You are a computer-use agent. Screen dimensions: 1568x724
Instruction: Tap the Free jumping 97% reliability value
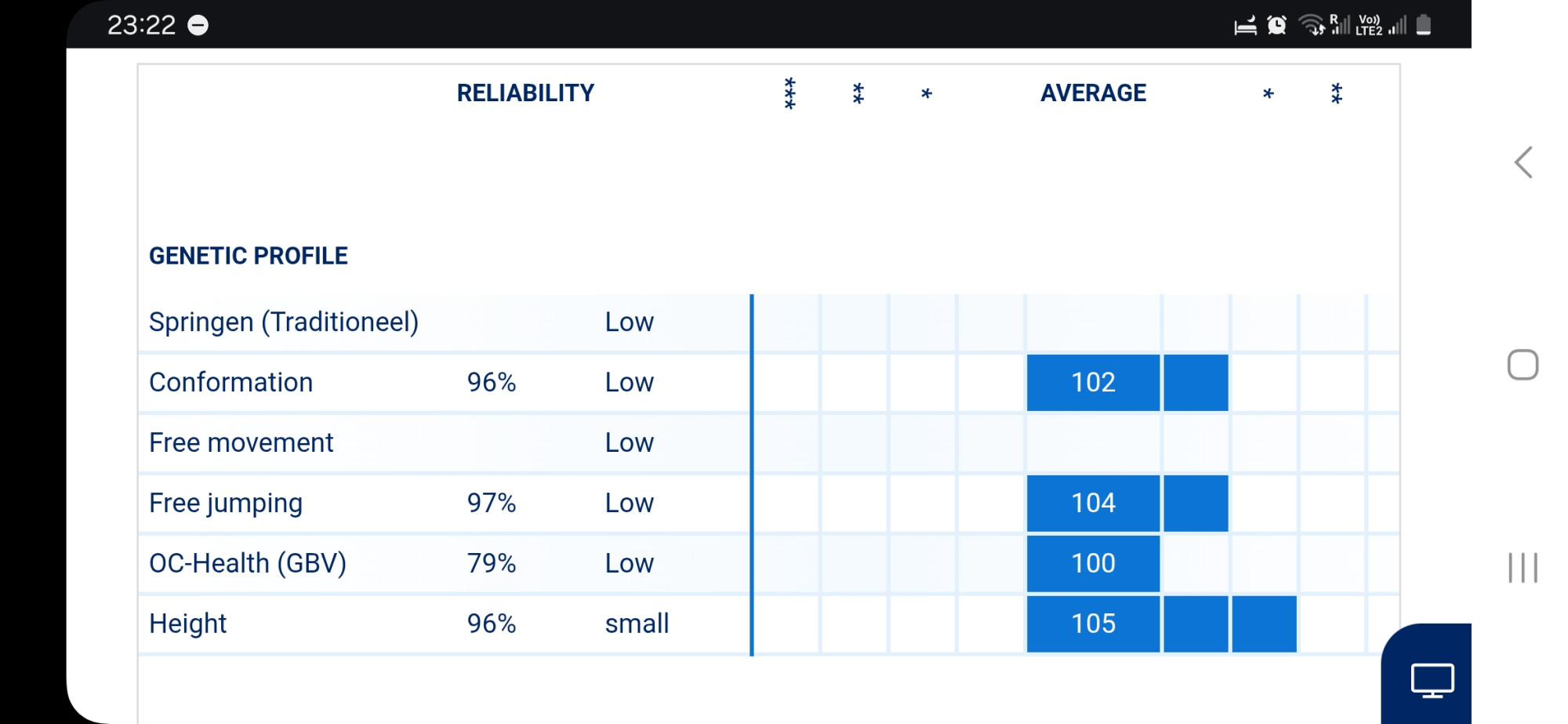point(492,504)
